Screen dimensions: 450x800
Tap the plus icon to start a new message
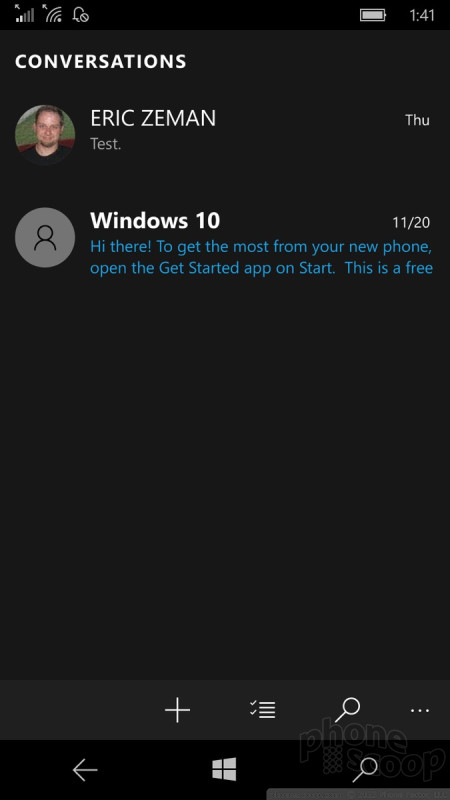coord(178,710)
